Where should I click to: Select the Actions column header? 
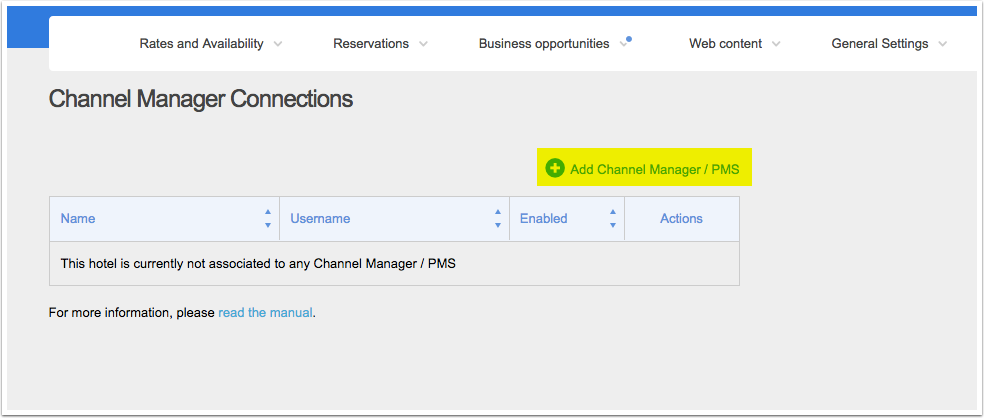(682, 218)
